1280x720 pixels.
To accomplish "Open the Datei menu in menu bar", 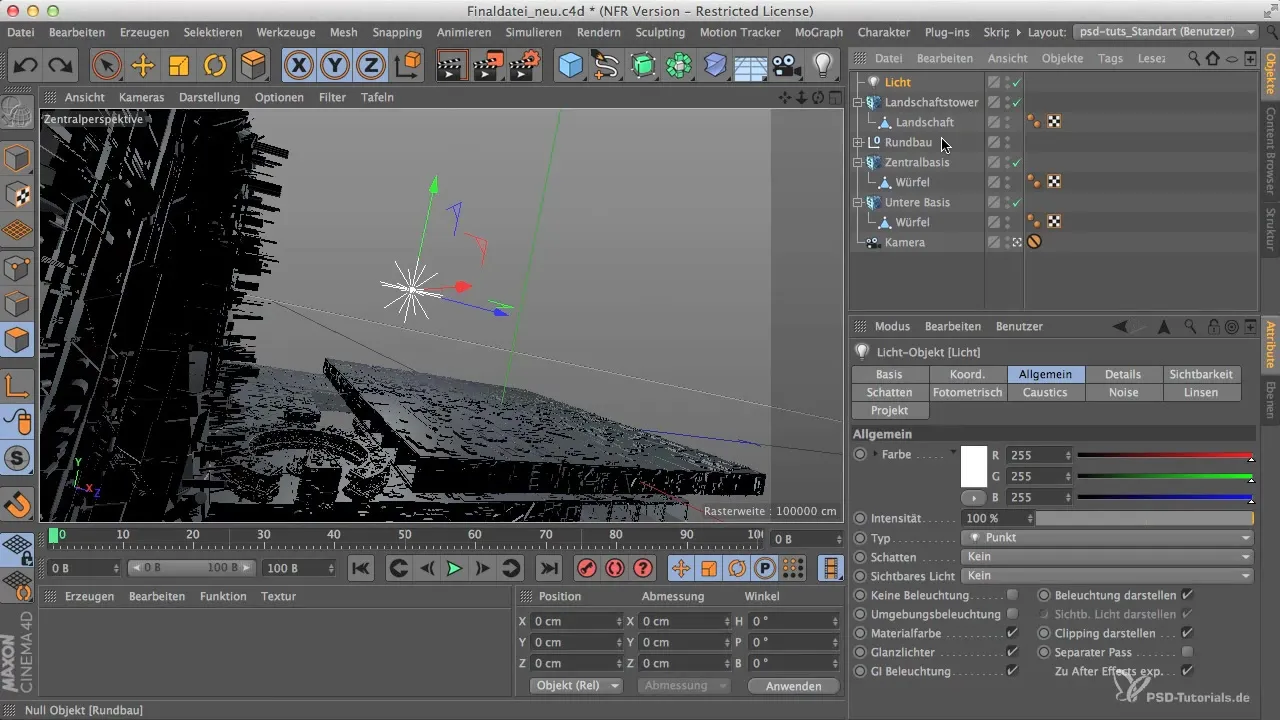I will 20,32.
